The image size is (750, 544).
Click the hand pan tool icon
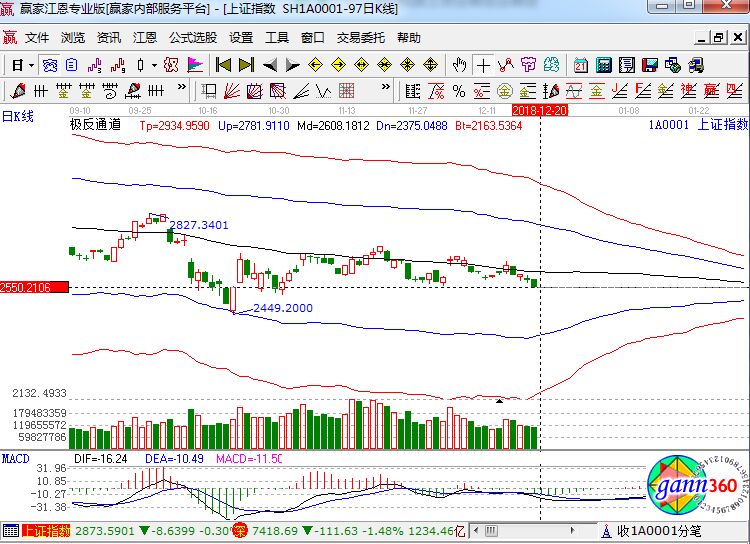point(459,65)
